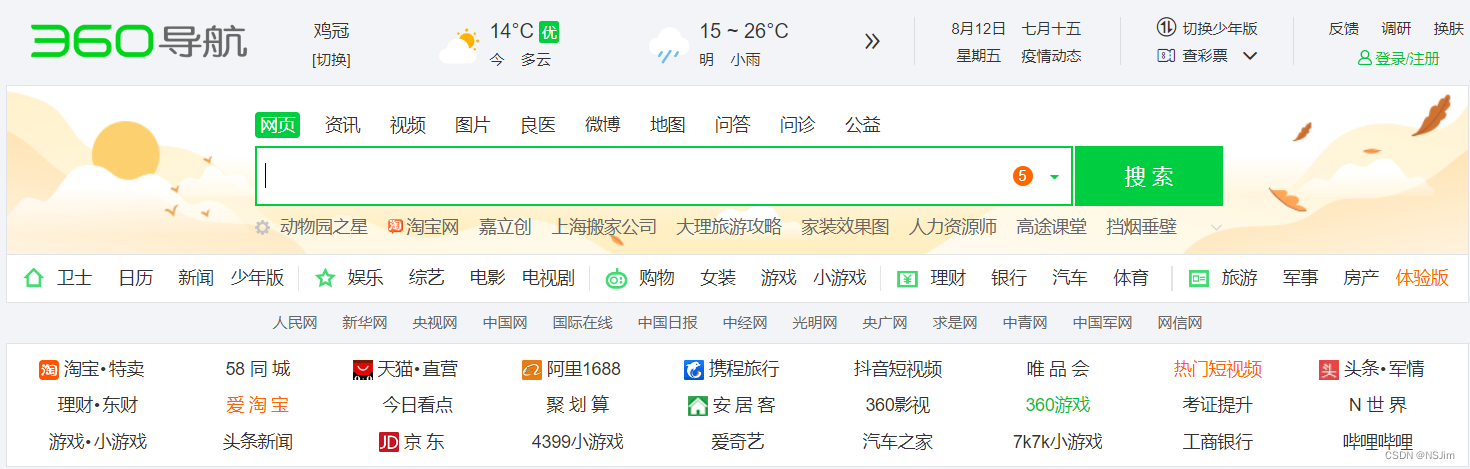Click the 大理旅游攻略 hot search word

coord(728,227)
